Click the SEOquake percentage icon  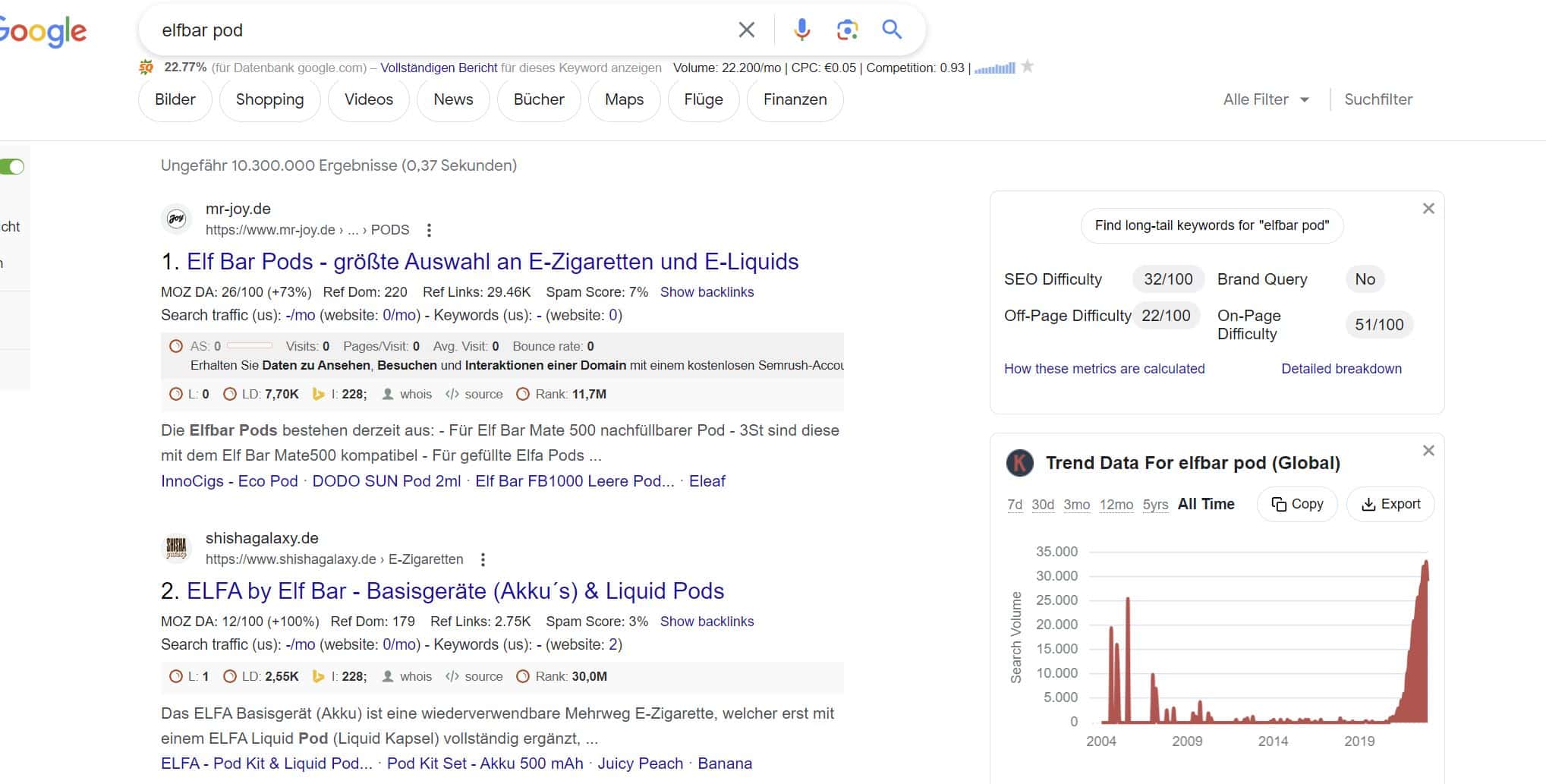[146, 68]
